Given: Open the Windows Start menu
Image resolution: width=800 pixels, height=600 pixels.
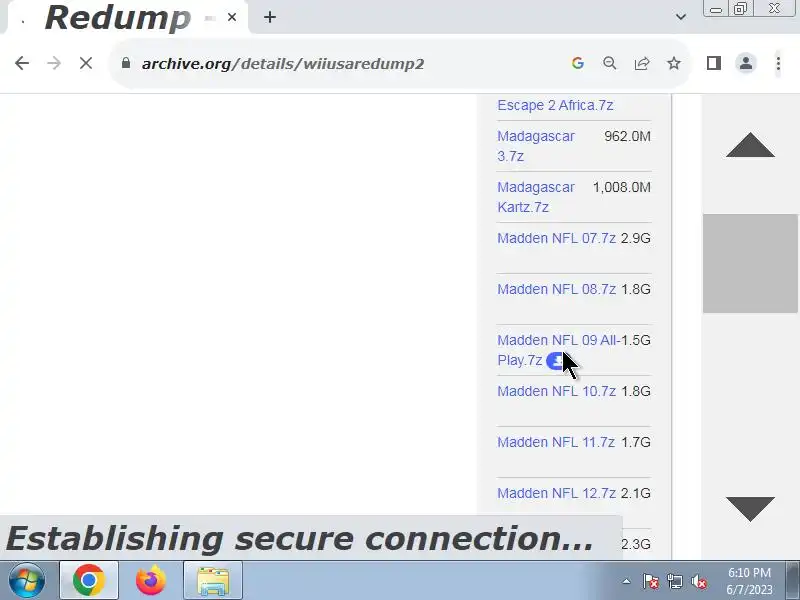Looking at the screenshot, I should [x=27, y=581].
